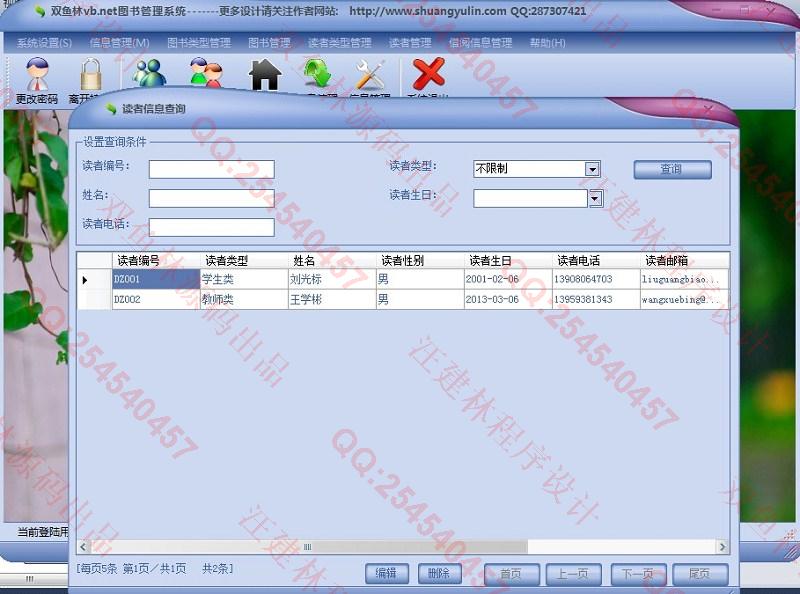Click into the 读者生日 date field
800x594 pixels.
click(x=531, y=199)
